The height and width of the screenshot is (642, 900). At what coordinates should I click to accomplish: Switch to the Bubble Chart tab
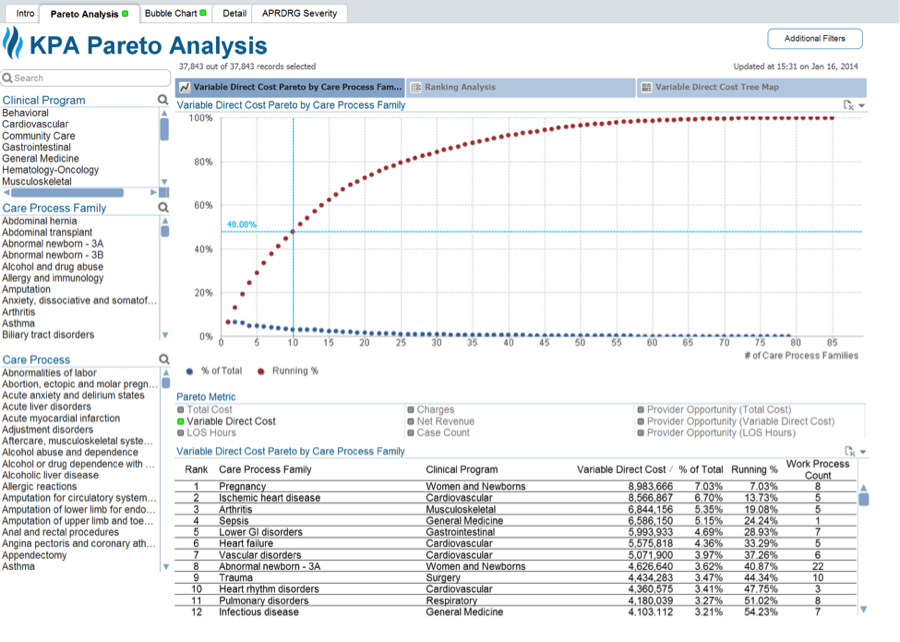coord(175,14)
